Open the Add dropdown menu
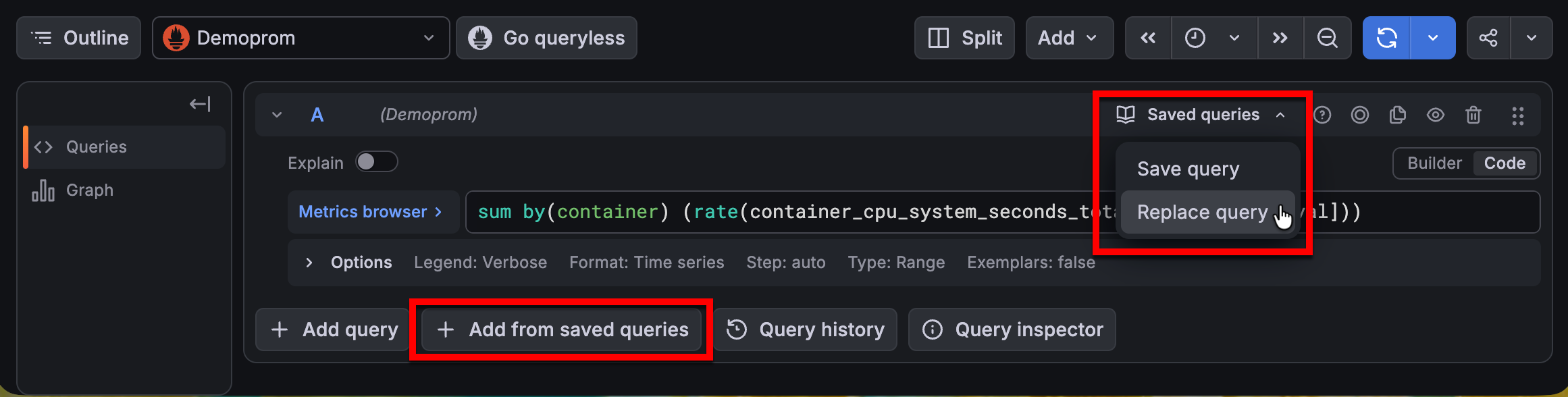This screenshot has width=1568, height=397. [1070, 38]
